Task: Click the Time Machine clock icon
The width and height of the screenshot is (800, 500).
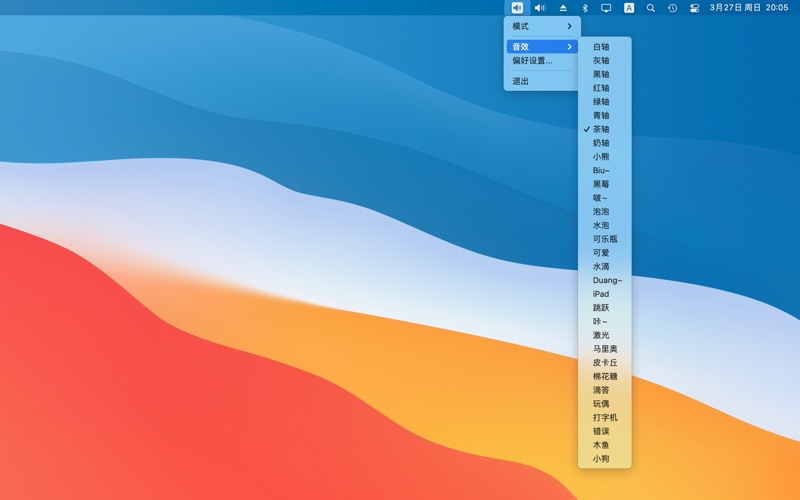Action: click(673, 8)
